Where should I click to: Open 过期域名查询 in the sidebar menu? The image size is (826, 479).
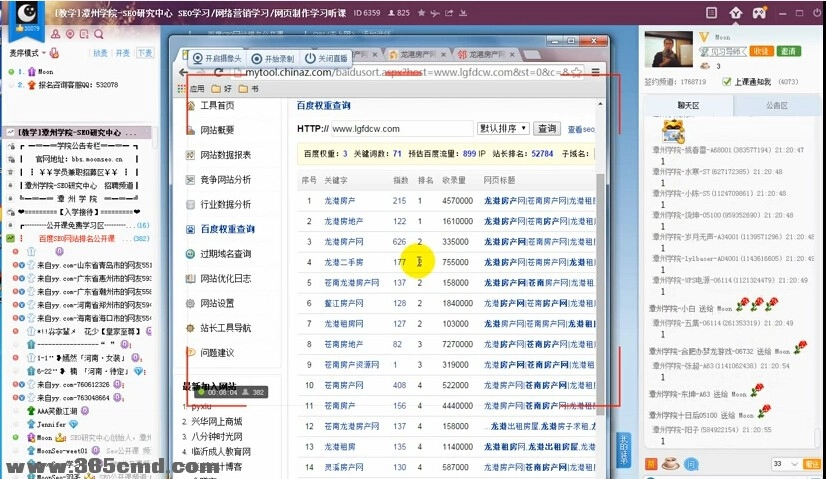(x=225, y=254)
